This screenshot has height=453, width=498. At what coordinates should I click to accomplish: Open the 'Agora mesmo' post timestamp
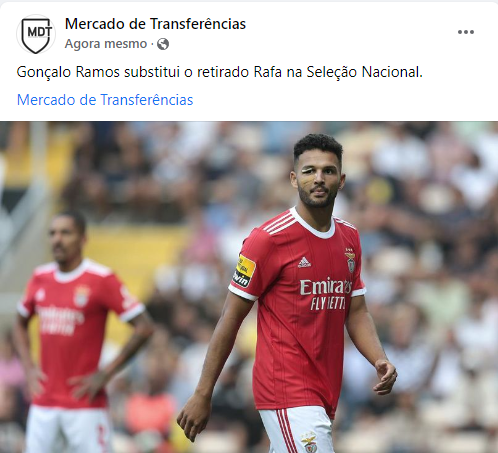[106, 44]
